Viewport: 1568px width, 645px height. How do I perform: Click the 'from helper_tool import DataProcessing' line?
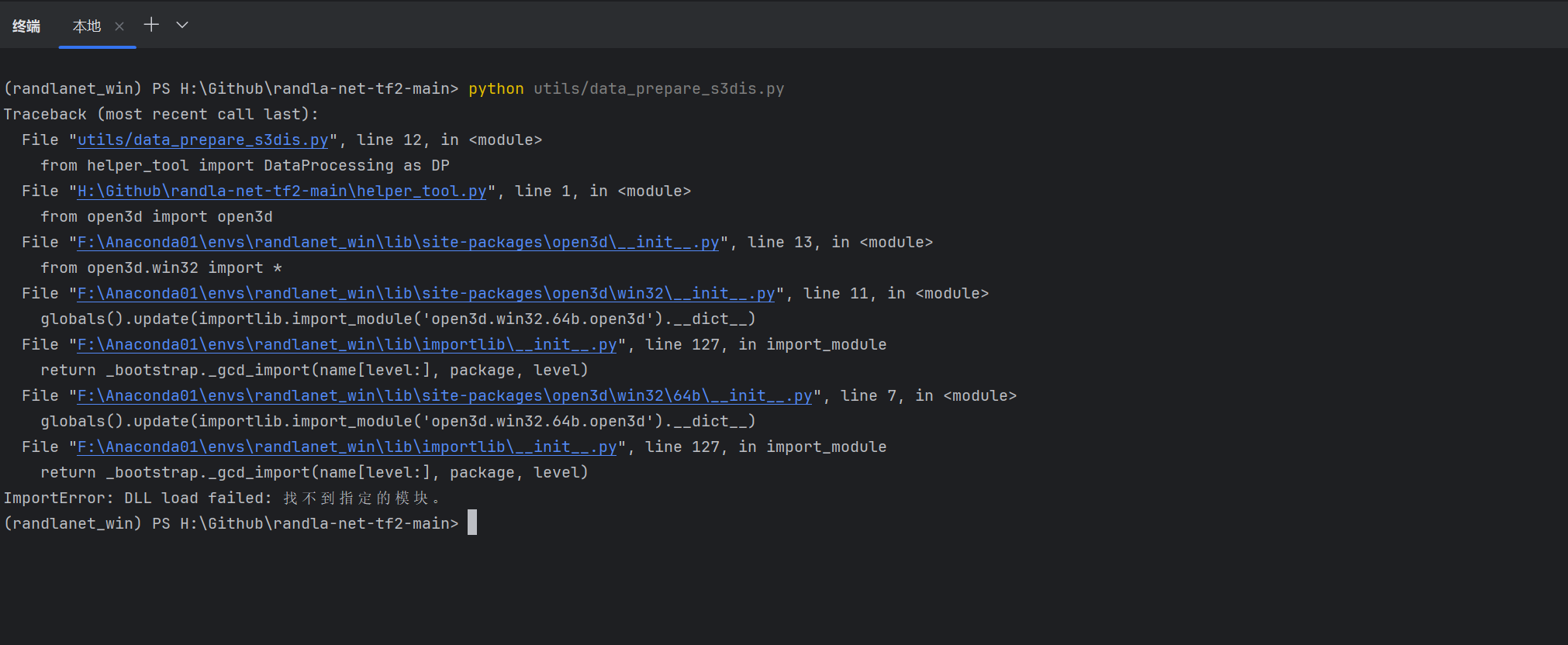point(244,166)
